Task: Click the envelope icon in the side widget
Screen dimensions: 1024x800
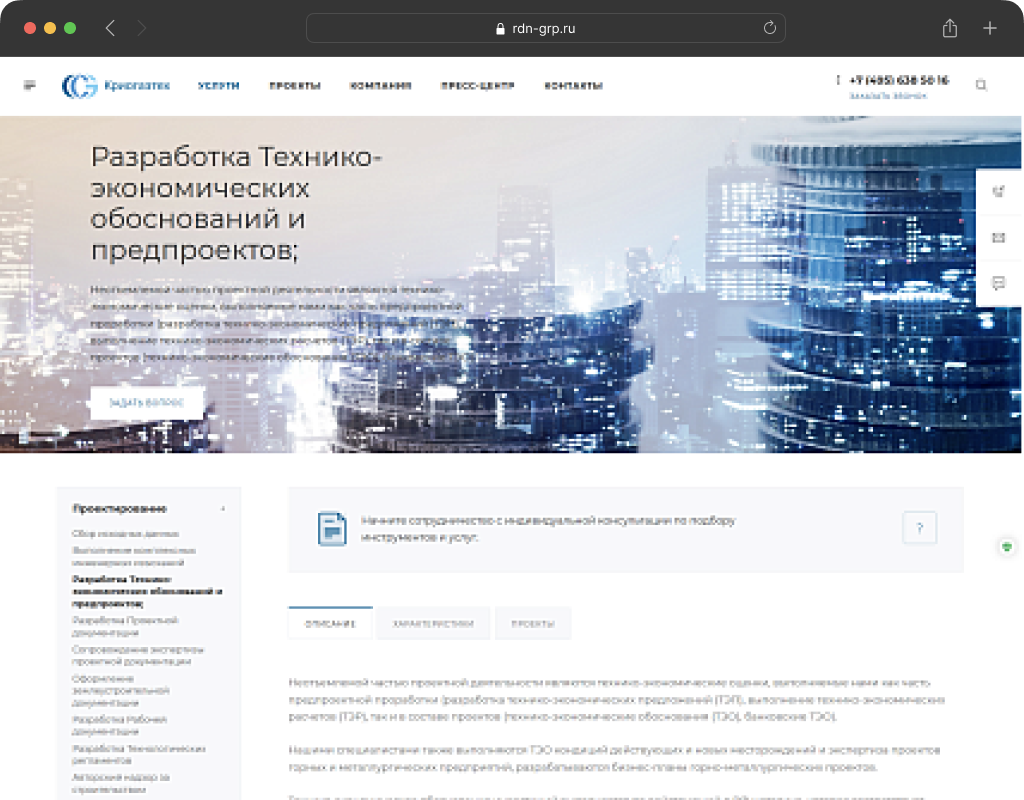Action: pos(998,238)
